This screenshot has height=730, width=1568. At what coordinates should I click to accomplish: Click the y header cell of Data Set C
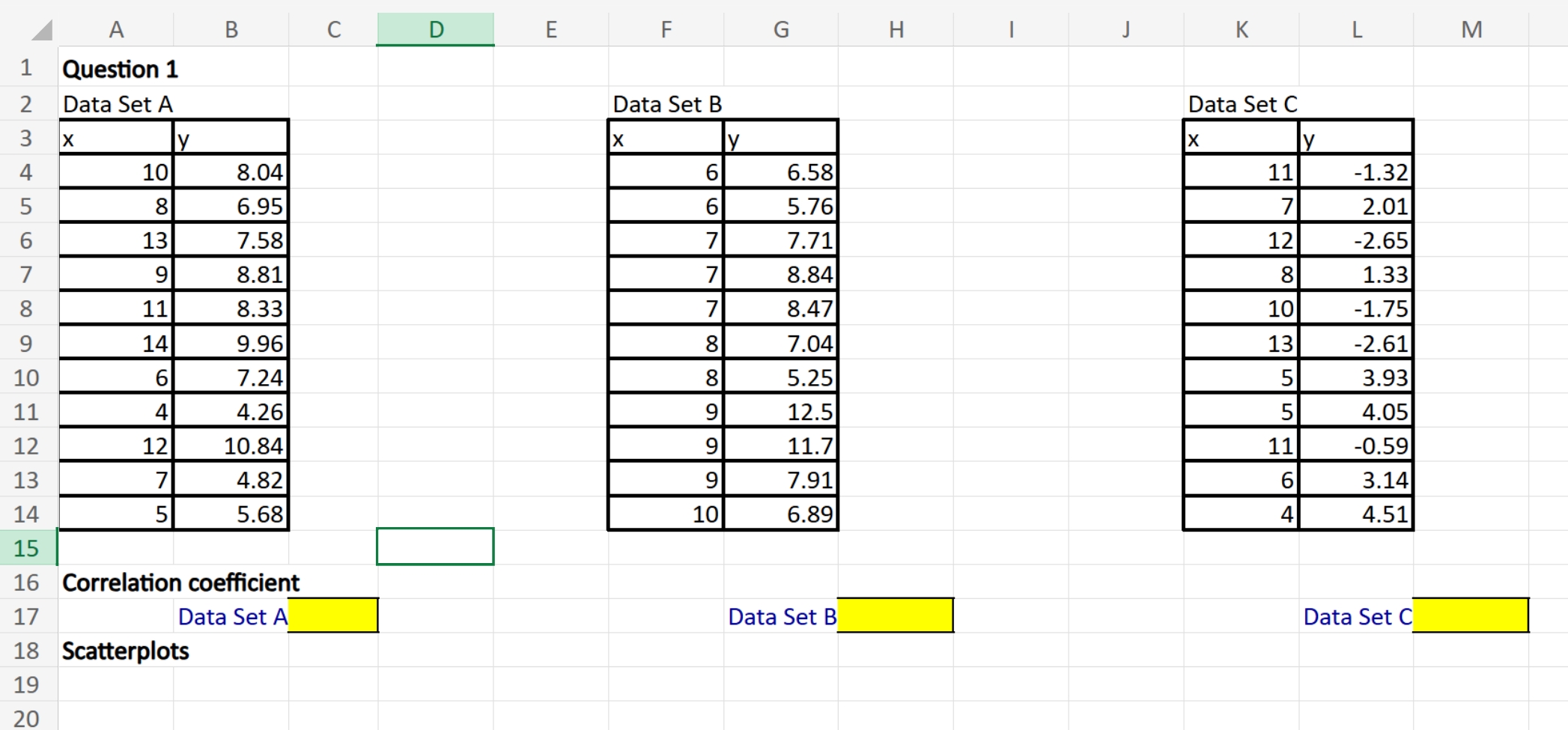1357,138
